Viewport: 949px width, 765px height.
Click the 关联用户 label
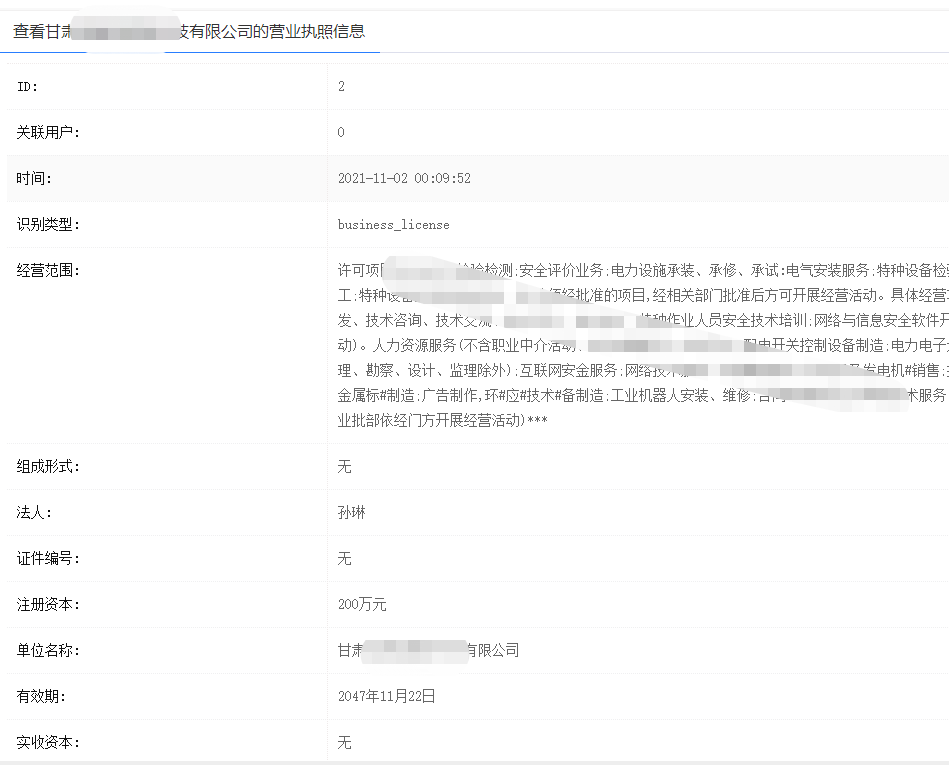click(x=48, y=133)
